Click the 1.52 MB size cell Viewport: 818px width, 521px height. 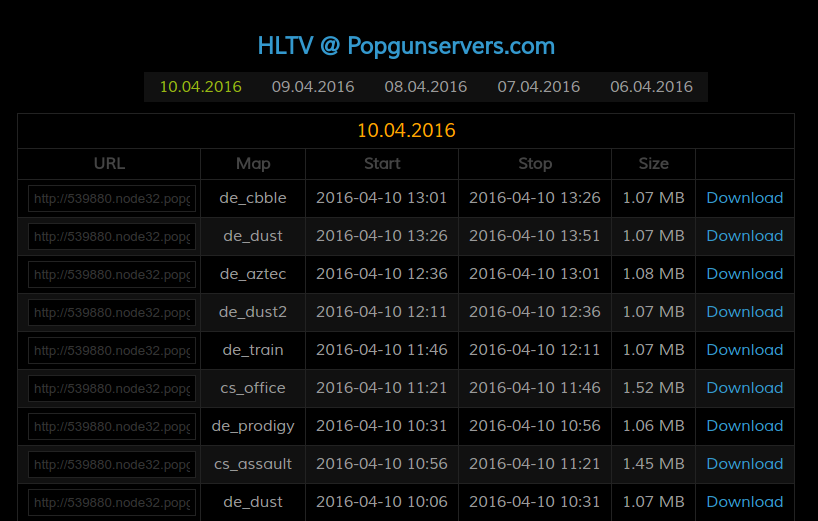point(653,389)
